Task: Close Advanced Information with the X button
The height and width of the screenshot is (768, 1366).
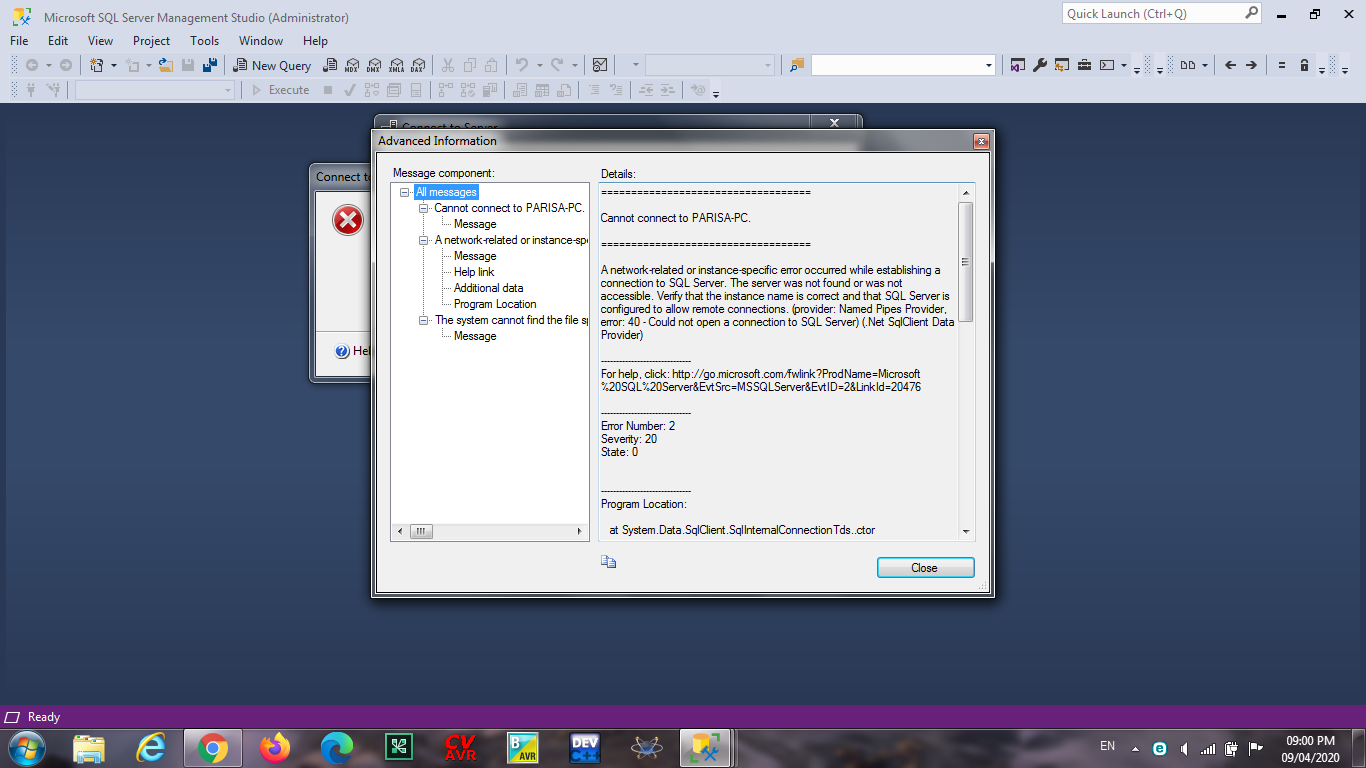Action: pos(980,141)
